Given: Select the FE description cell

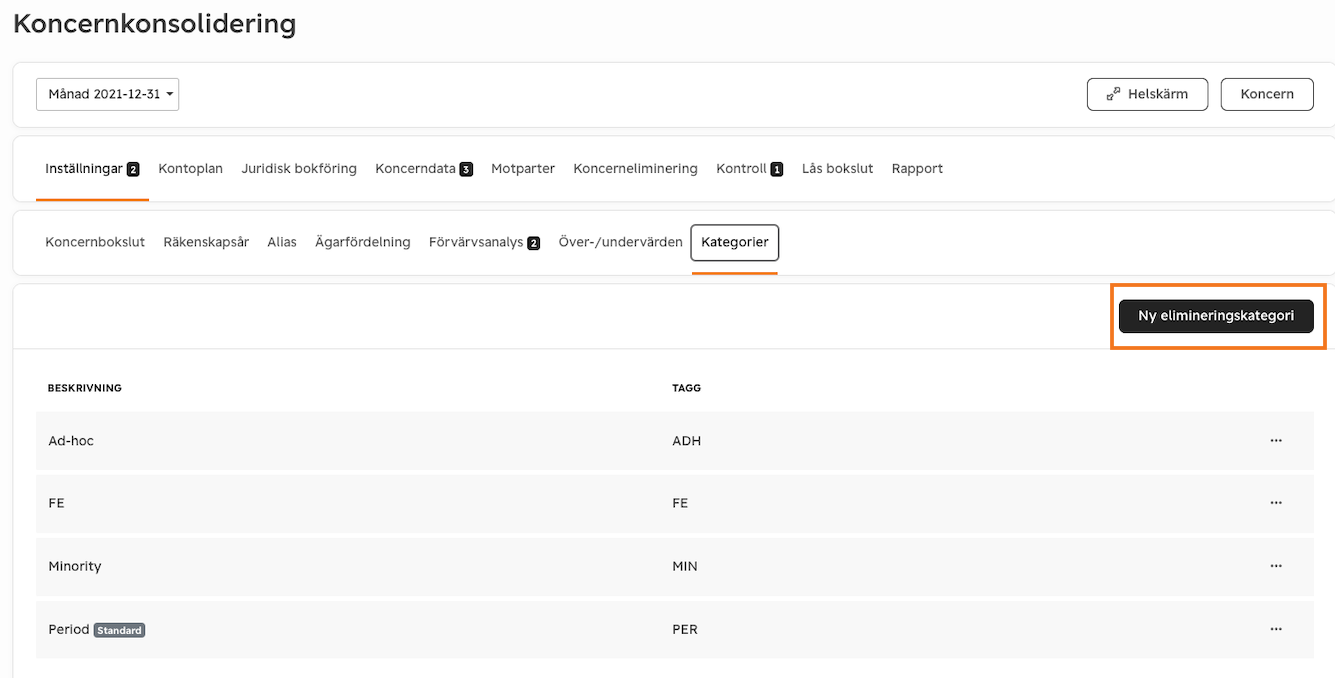Looking at the screenshot, I should [x=56, y=503].
